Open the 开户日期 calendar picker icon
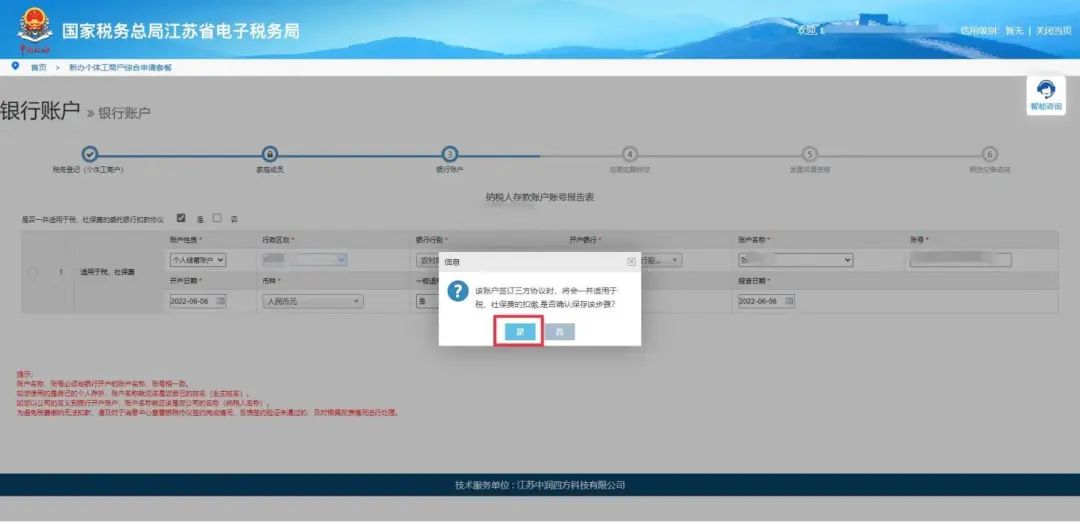This screenshot has height=527, width=1080. coord(220,301)
